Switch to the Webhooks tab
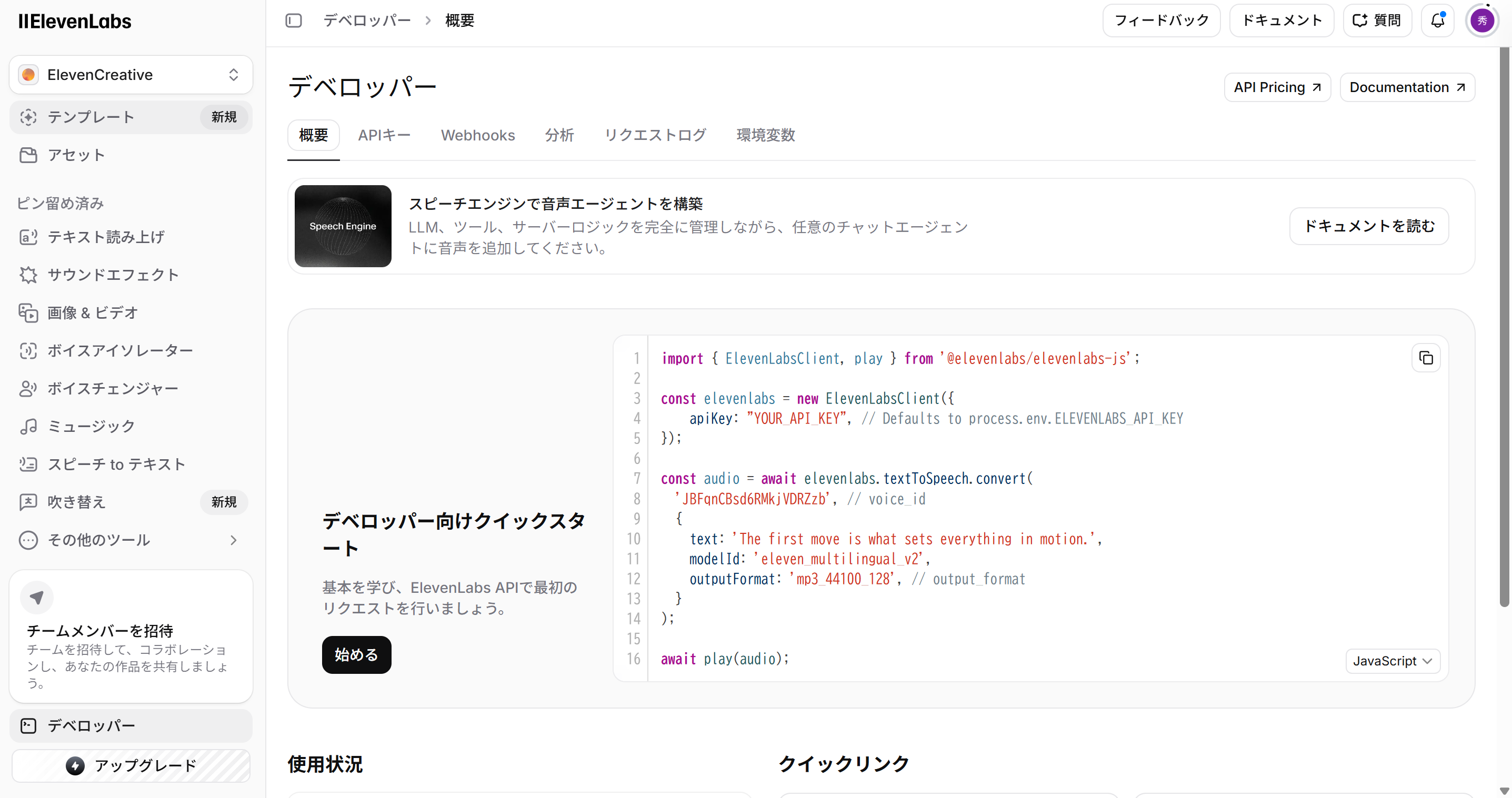The width and height of the screenshot is (1512, 798). click(478, 135)
